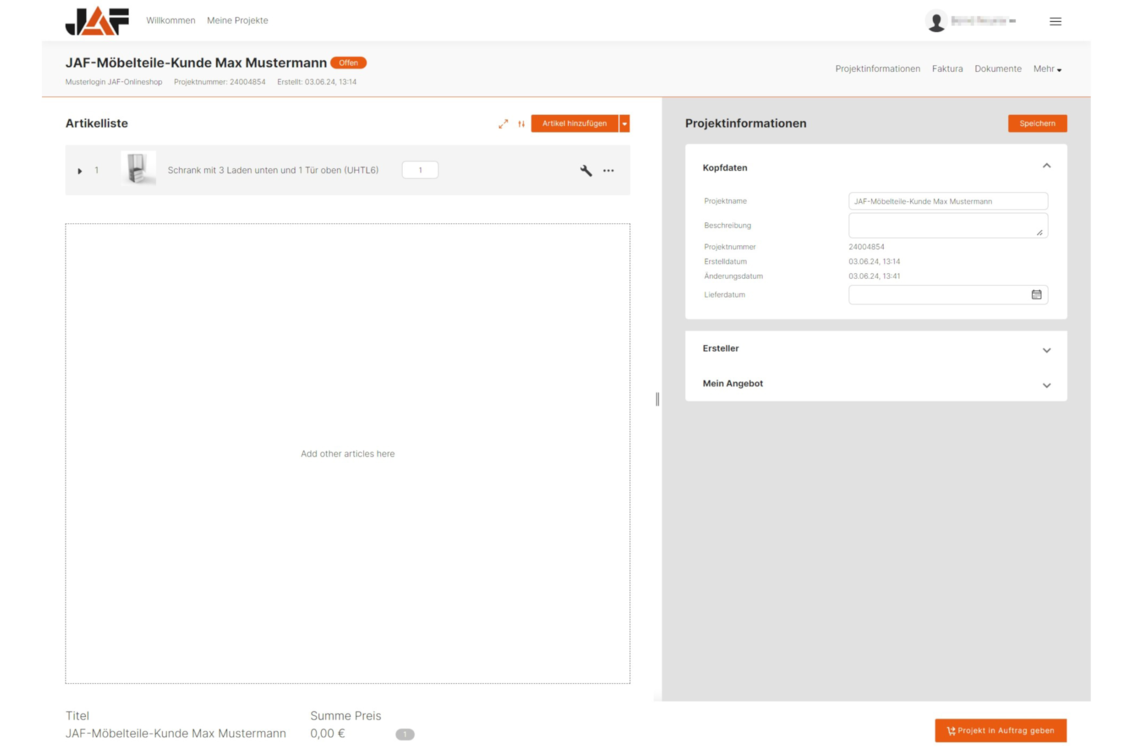Viewport: 1131px width, 754px height.
Task: Expand the Schrank article row triangle
Action: click(x=80, y=171)
